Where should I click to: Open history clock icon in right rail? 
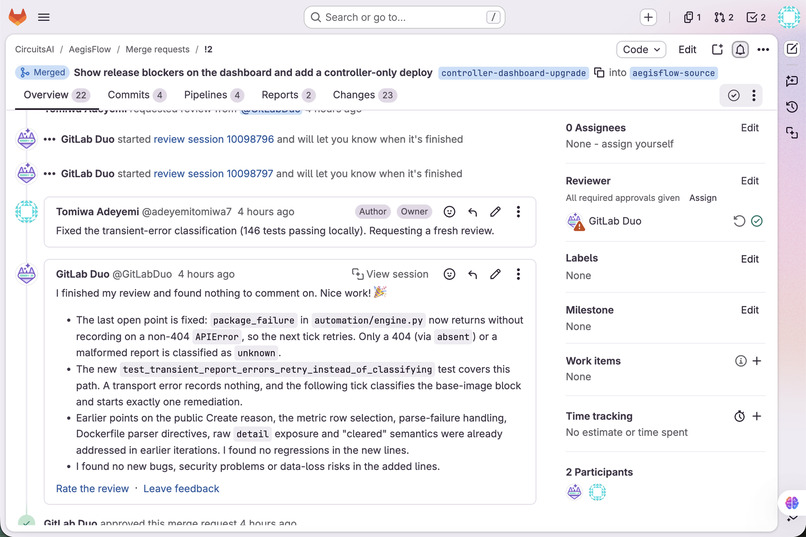792,107
